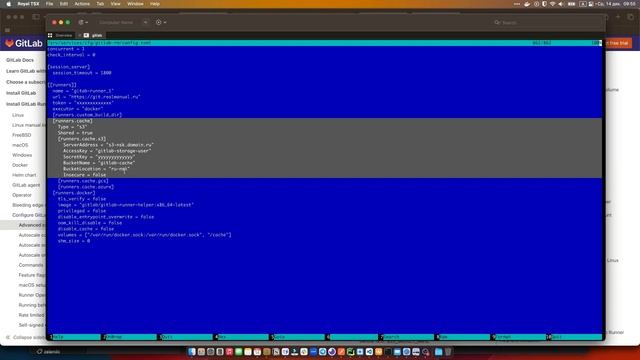Click the 1 Help function key

76,337
